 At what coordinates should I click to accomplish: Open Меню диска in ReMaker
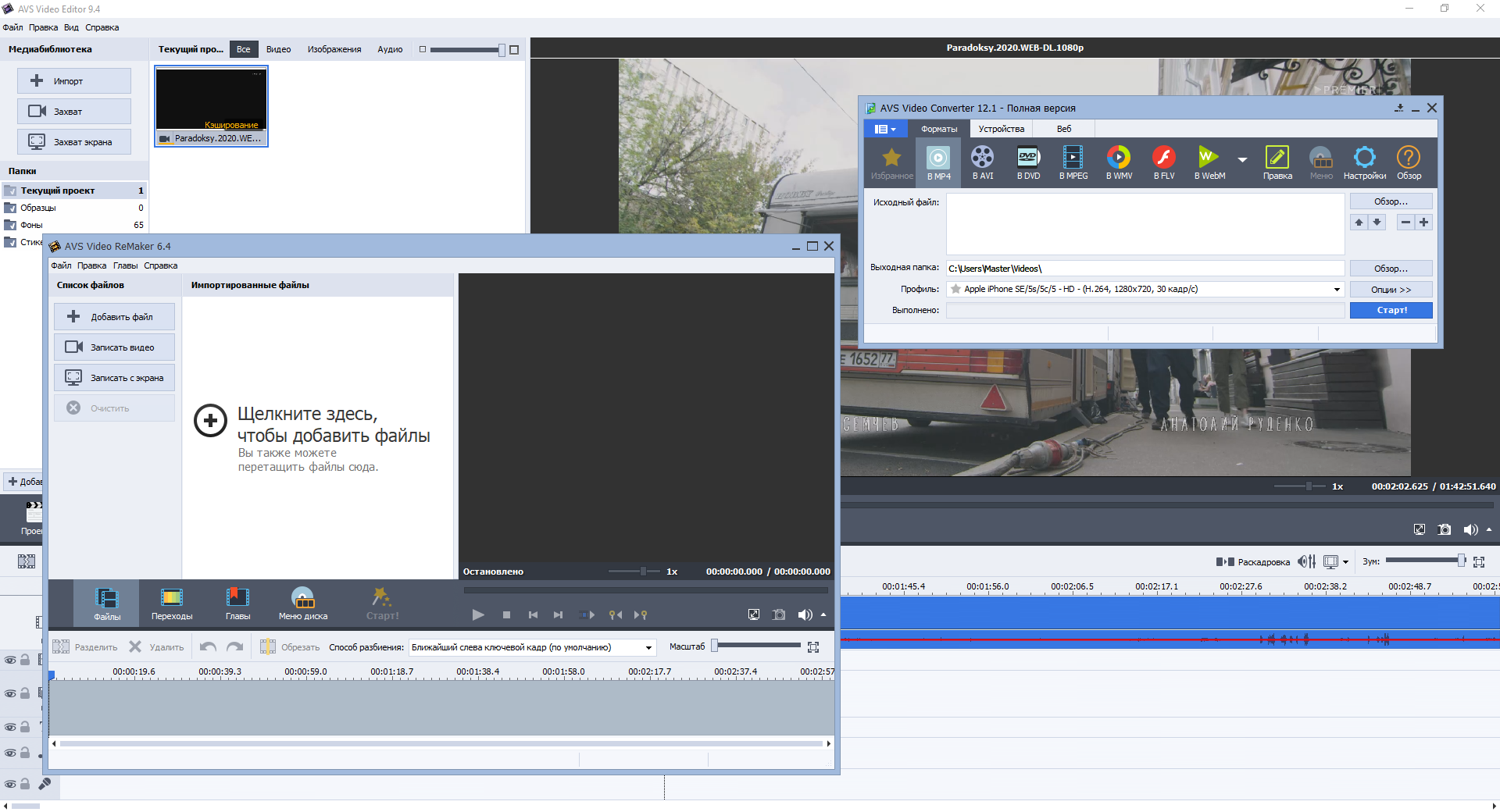(x=303, y=604)
